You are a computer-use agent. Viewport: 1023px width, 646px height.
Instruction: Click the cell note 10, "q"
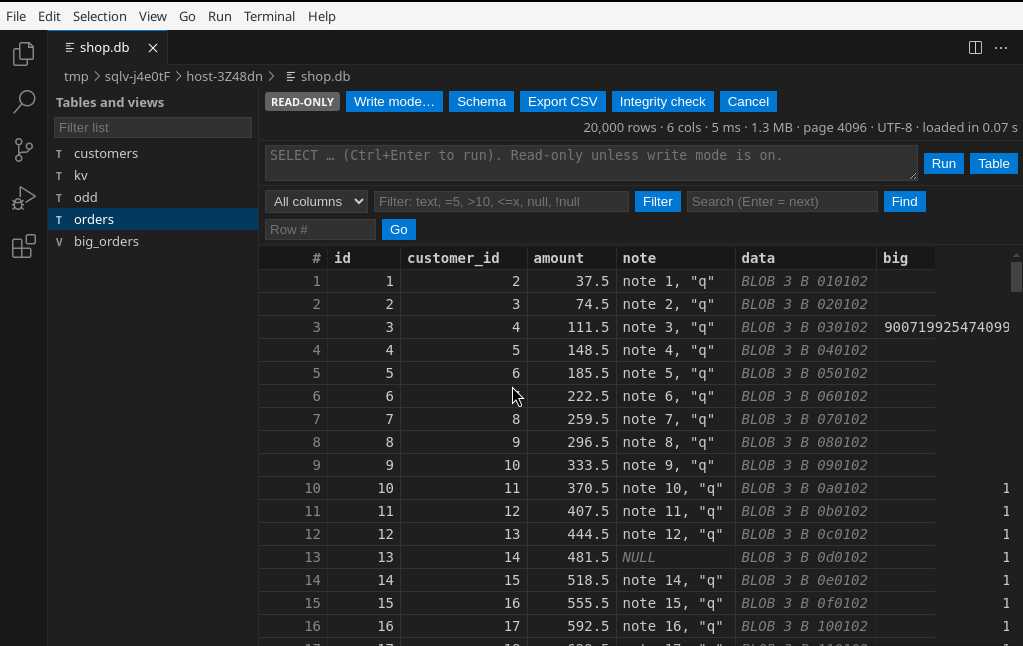675,488
